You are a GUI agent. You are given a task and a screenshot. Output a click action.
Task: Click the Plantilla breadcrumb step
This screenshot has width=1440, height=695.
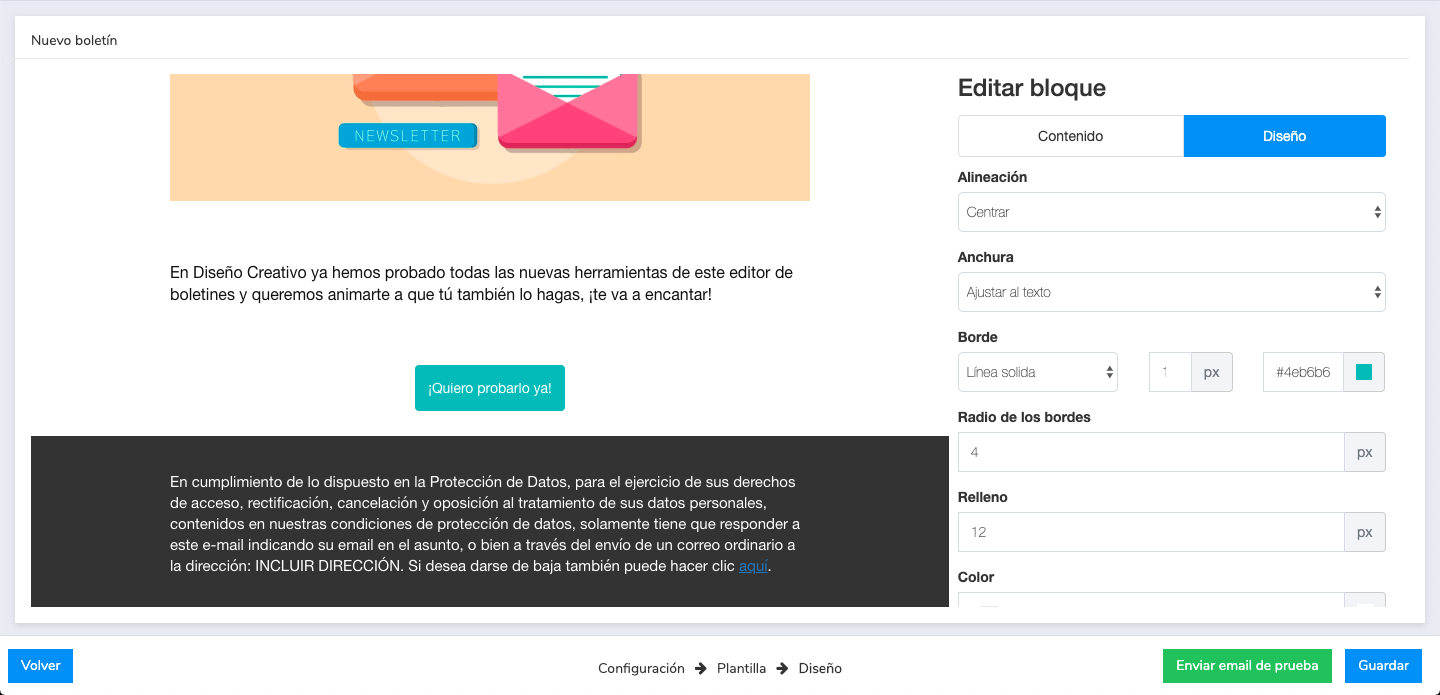coord(741,668)
